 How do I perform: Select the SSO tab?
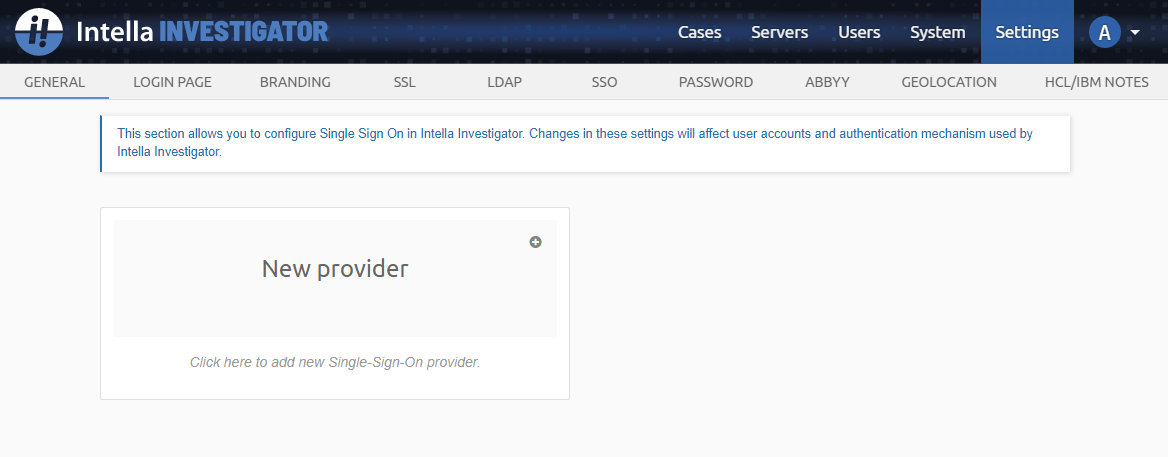tap(604, 82)
